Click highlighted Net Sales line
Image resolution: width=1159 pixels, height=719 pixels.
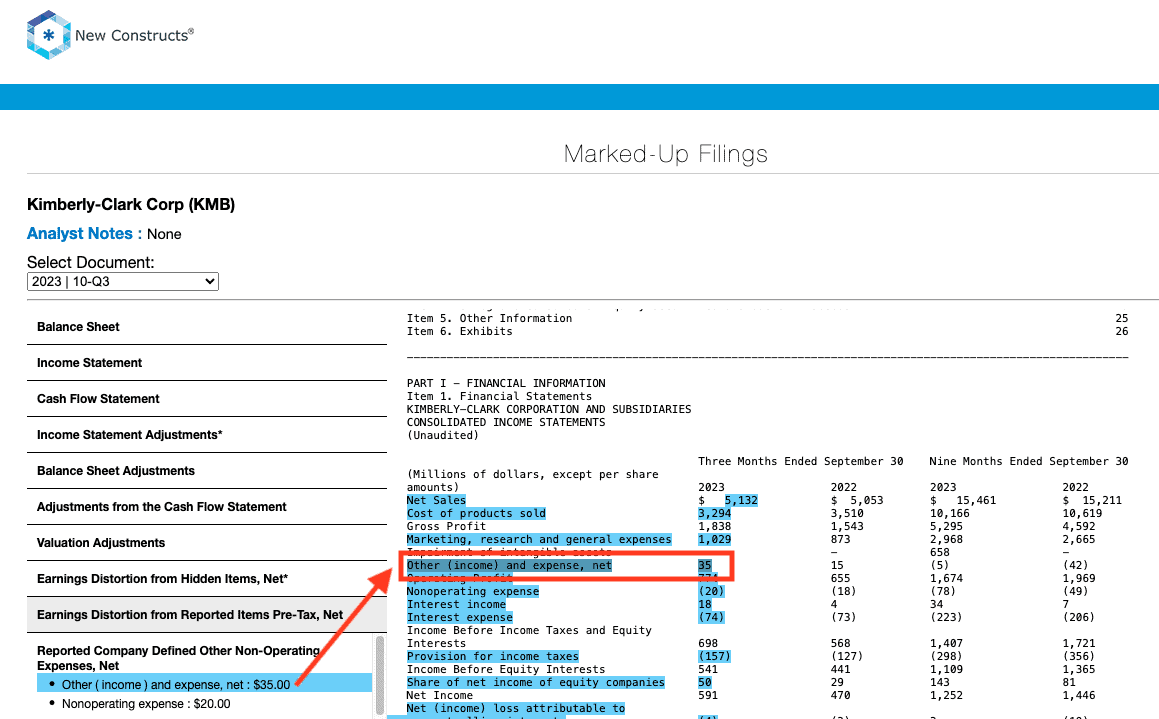pos(436,500)
